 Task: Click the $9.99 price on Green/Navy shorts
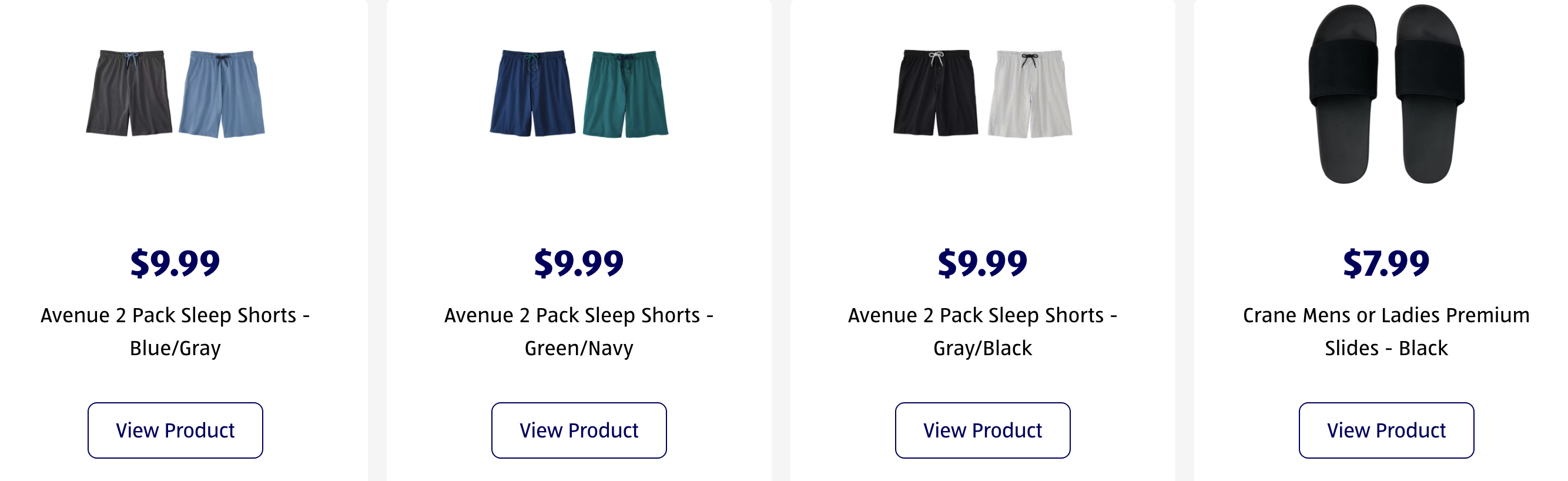pos(579,263)
